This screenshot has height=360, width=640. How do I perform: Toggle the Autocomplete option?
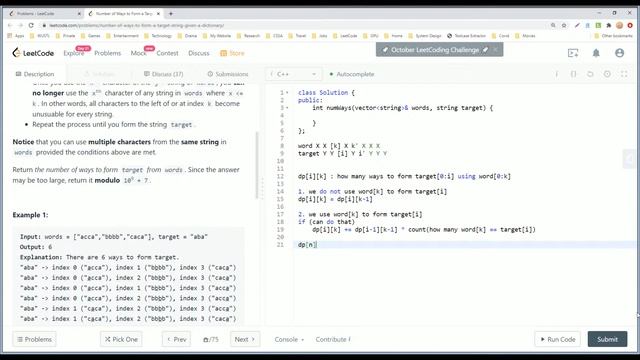coord(351,74)
